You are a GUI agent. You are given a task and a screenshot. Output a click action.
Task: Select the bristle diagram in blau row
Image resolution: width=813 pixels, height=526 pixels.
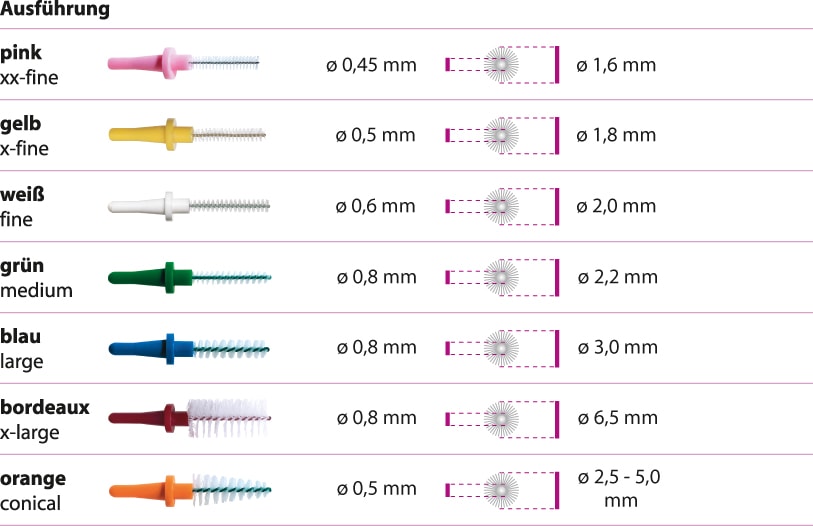coord(502,348)
